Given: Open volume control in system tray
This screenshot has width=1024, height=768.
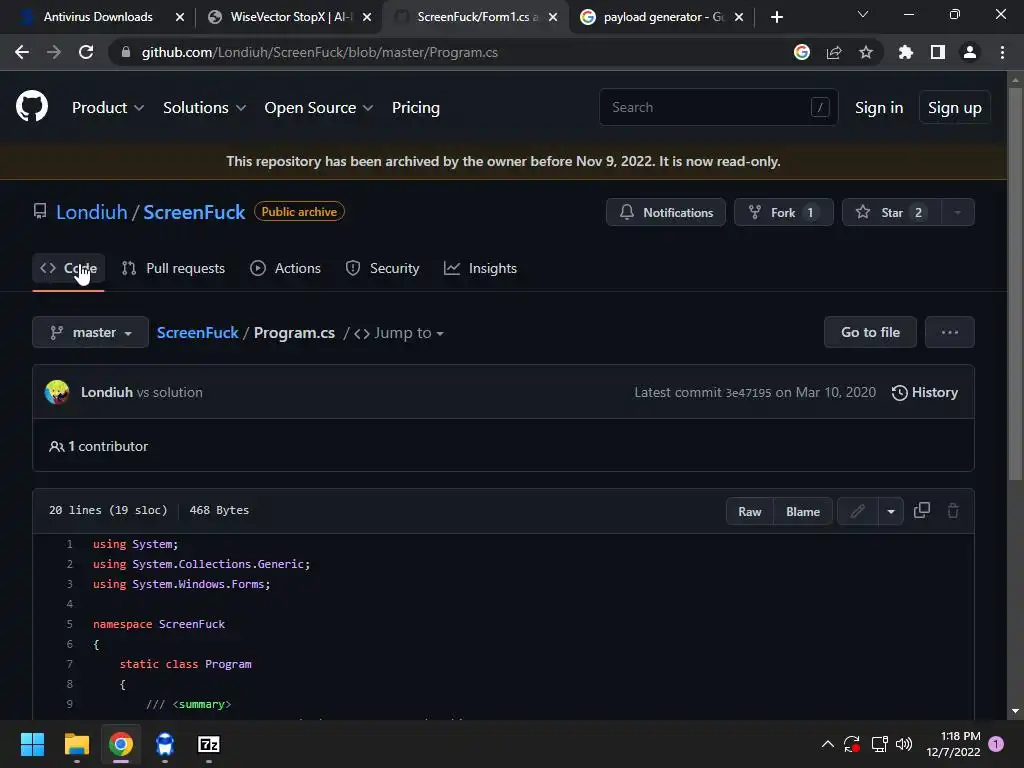Looking at the screenshot, I should (904, 744).
